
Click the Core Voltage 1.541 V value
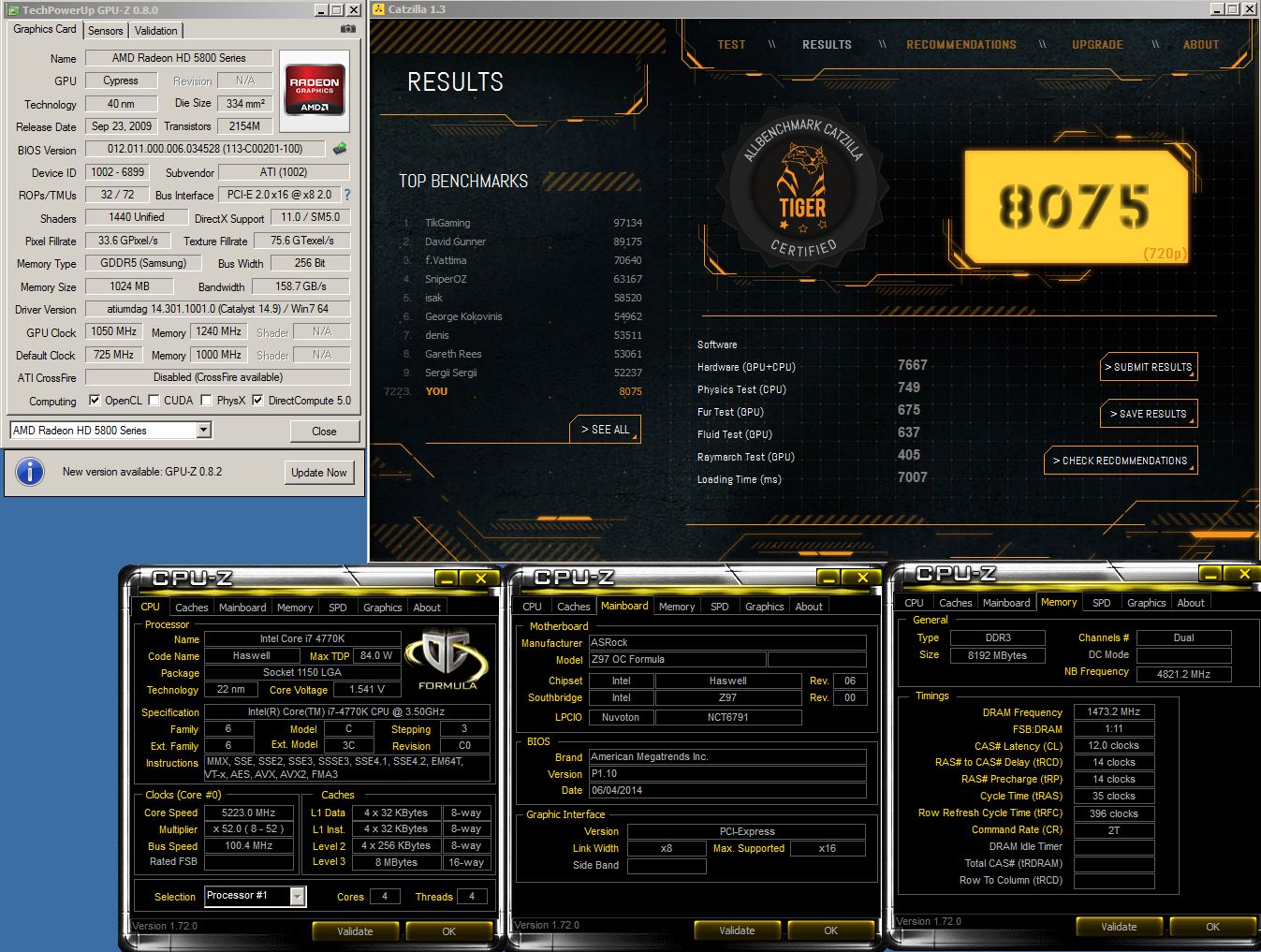coord(367,690)
